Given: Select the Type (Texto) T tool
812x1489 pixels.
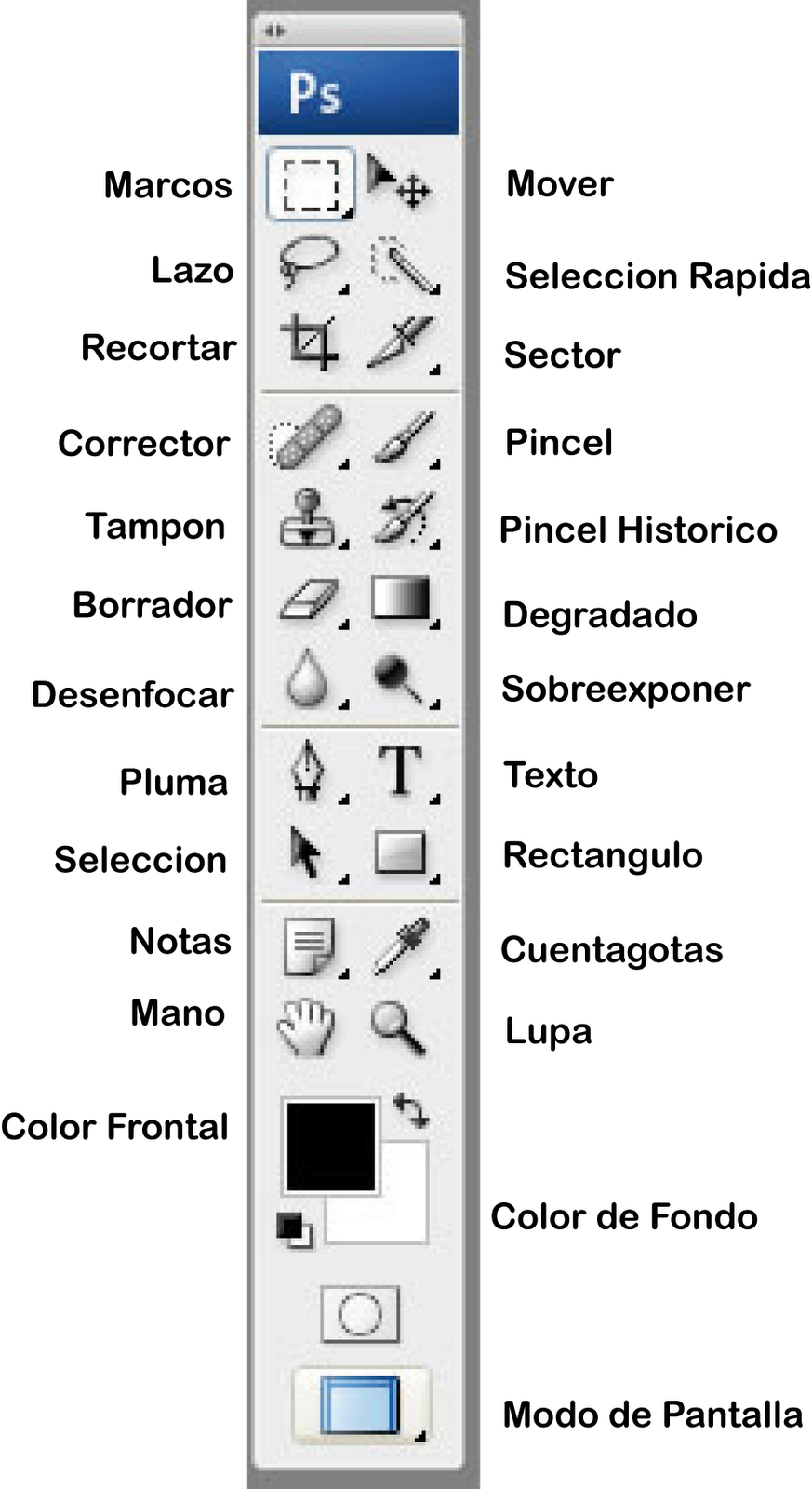Looking at the screenshot, I should click(x=401, y=771).
